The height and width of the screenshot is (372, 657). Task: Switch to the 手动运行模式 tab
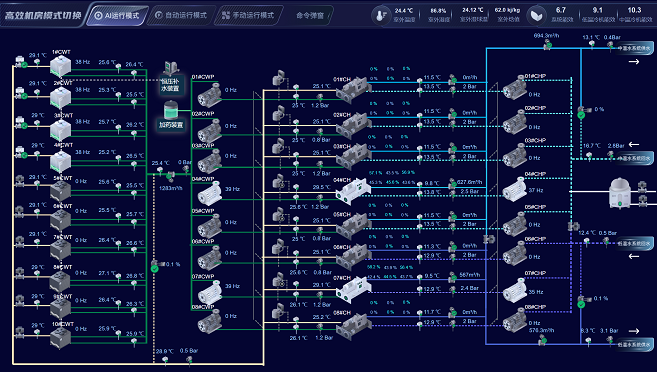[x=248, y=16]
